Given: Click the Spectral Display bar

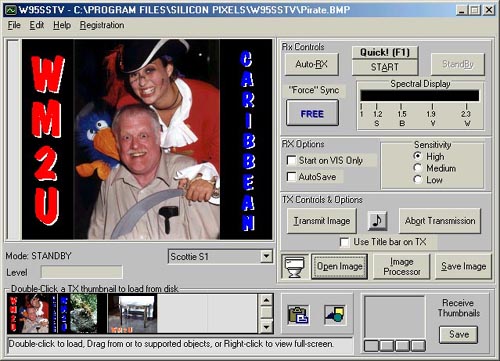Looking at the screenshot, I should point(420,95).
